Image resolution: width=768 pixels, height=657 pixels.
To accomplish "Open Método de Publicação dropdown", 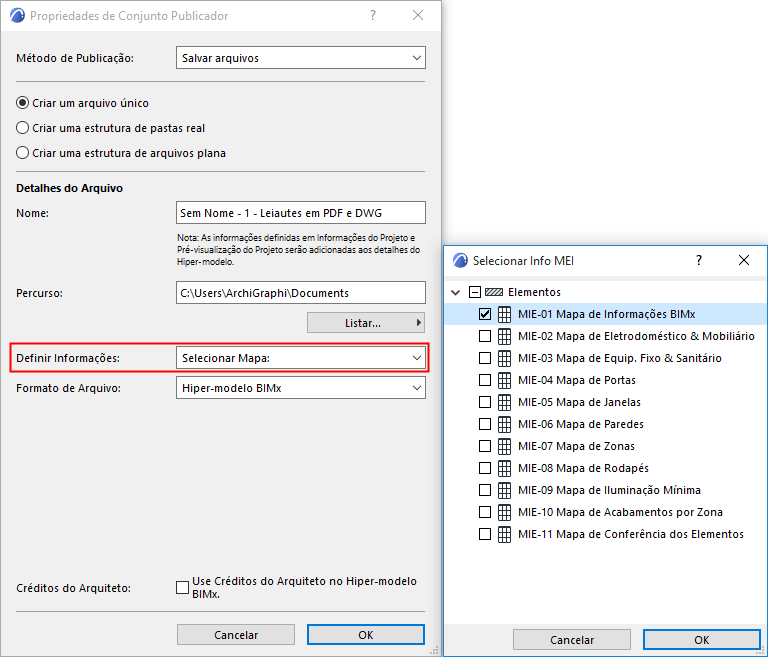I will (301, 58).
